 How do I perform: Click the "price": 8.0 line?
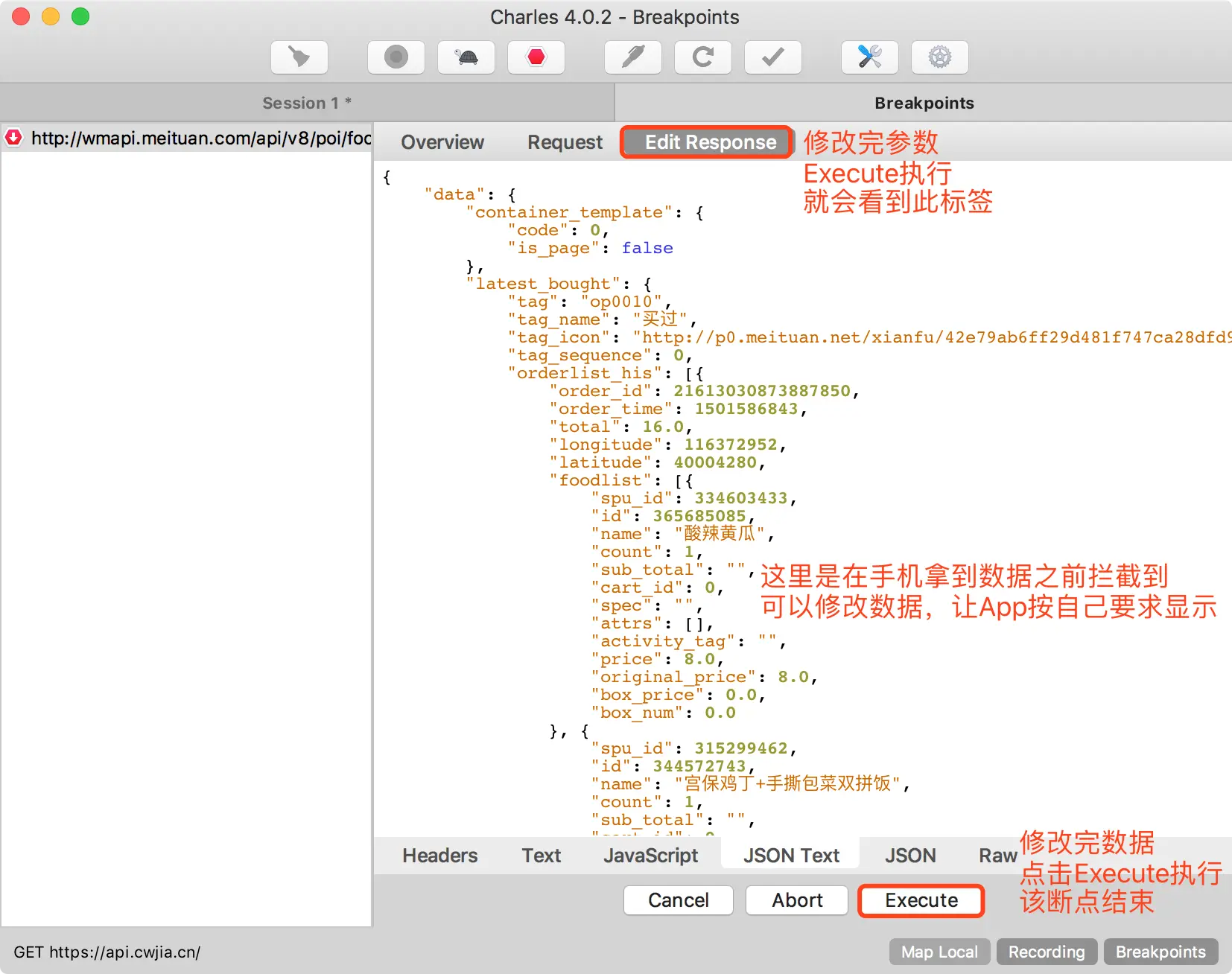pos(658,659)
